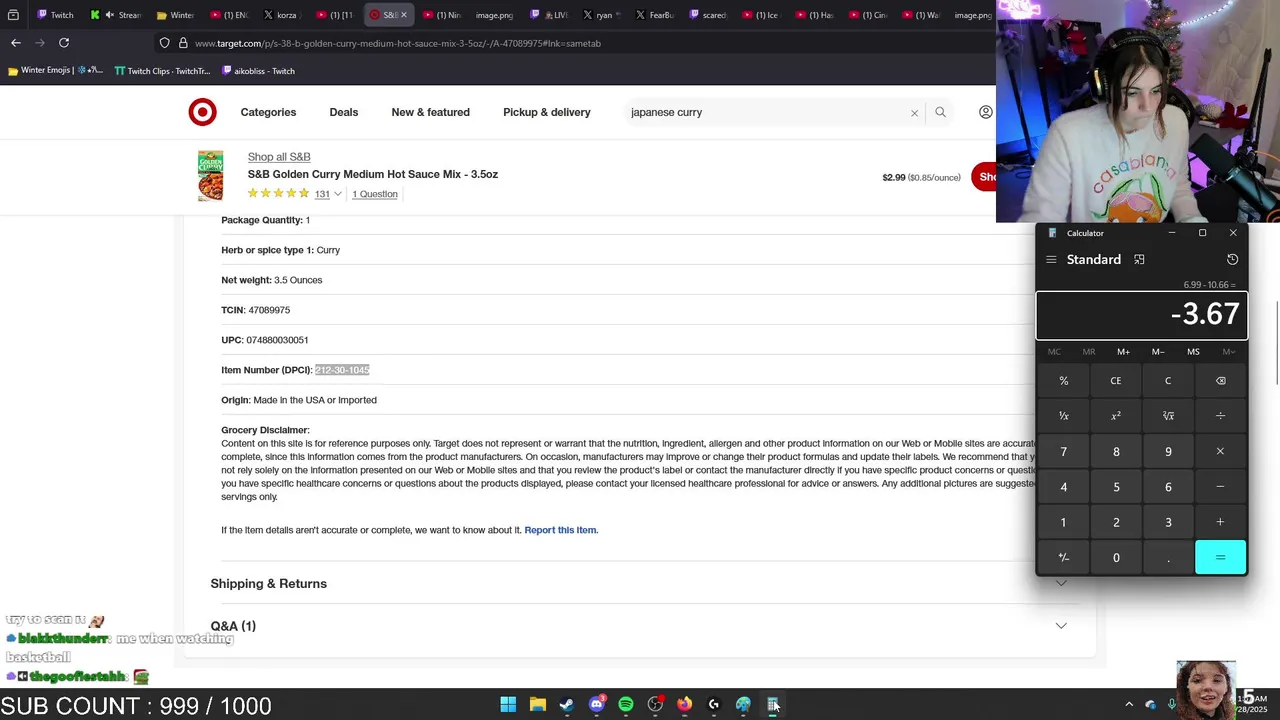
Task: Switch to the FearBu X browser tab
Action: [x=655, y=15]
